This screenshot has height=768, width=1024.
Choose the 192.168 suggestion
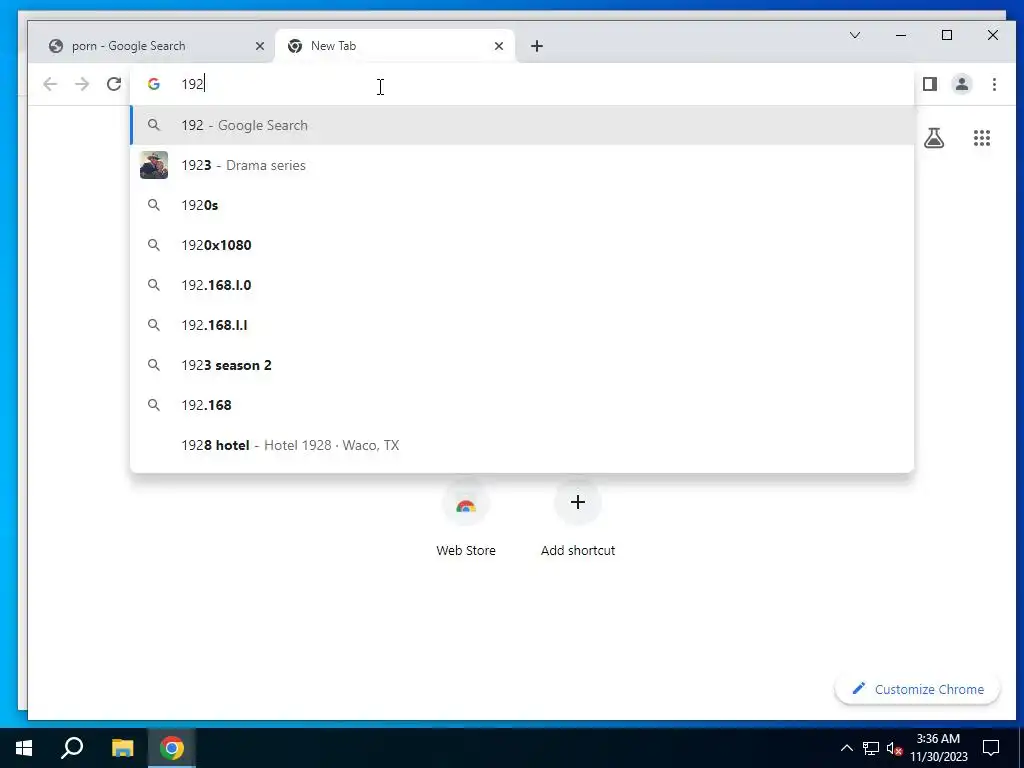point(522,405)
